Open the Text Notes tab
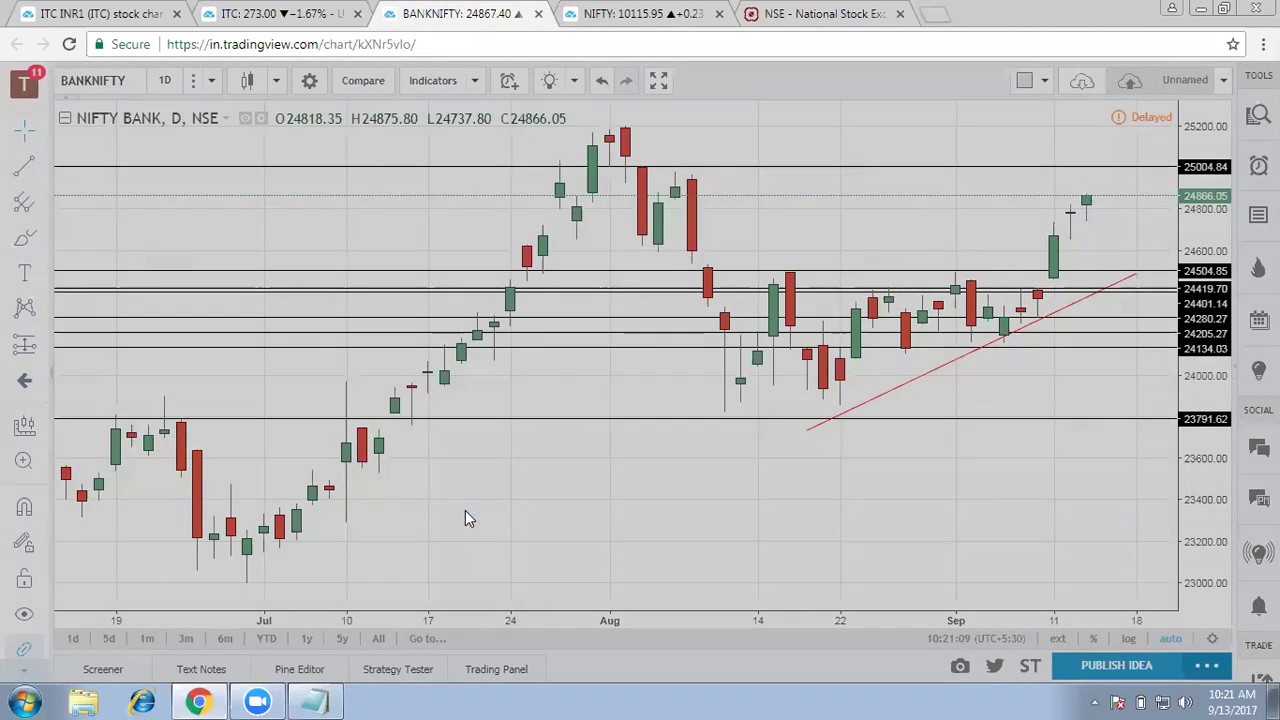 [x=201, y=670]
